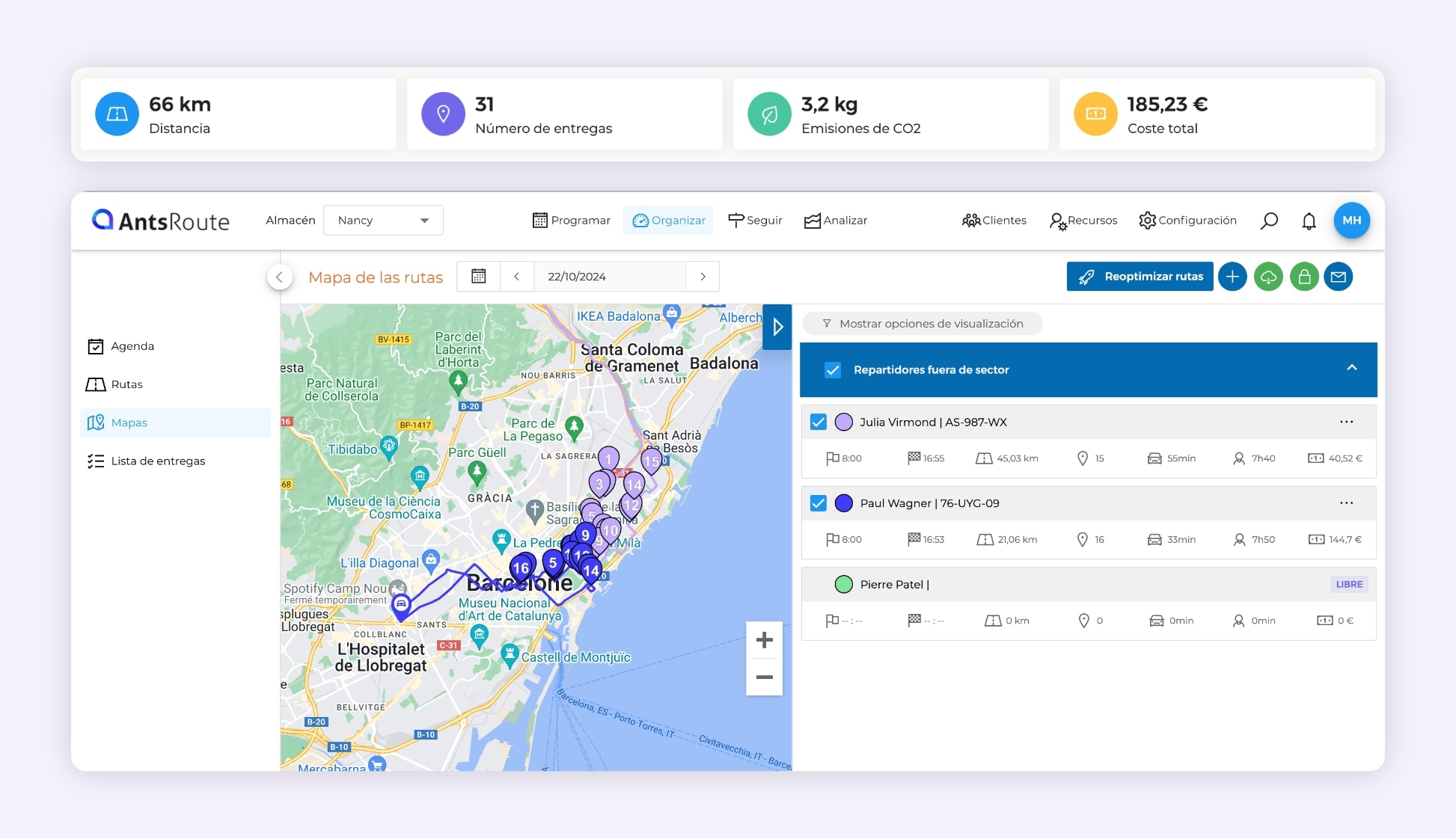Open the Clientes section
The image size is (1456, 839).
click(994, 220)
